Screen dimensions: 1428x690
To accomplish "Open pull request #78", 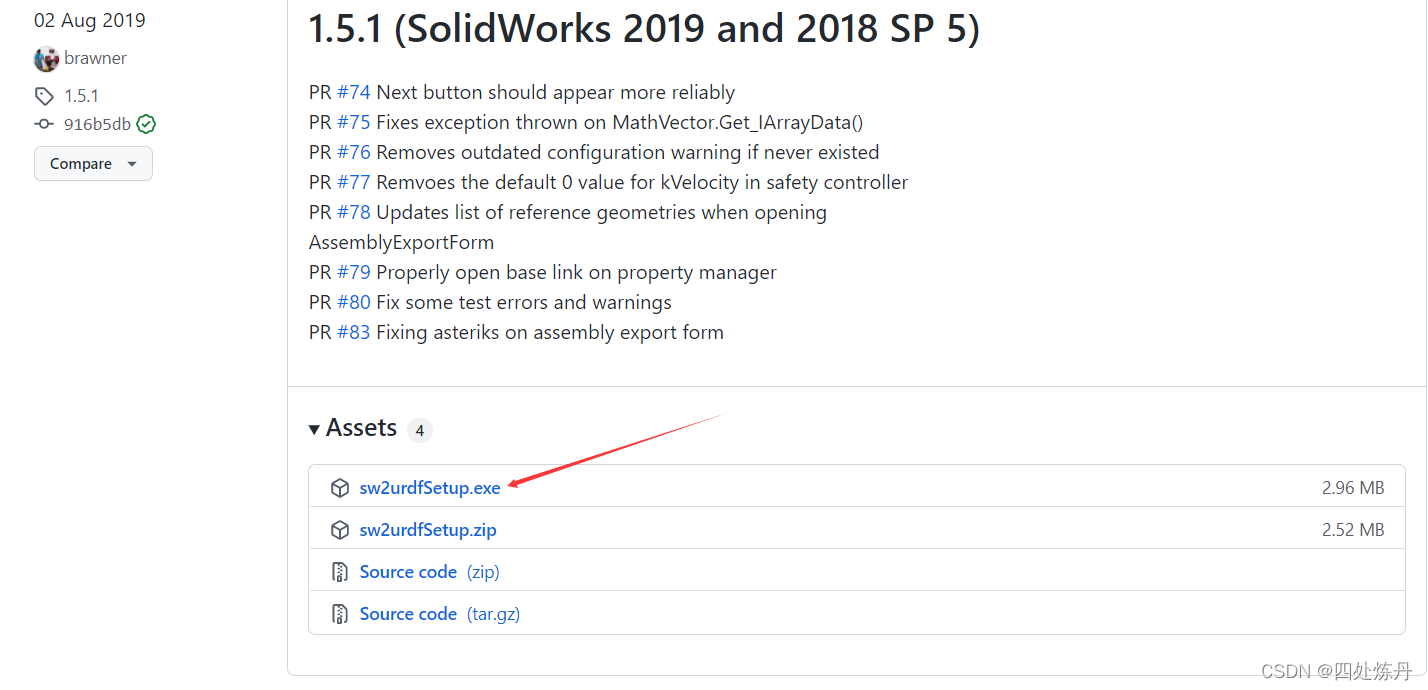I will [354, 212].
